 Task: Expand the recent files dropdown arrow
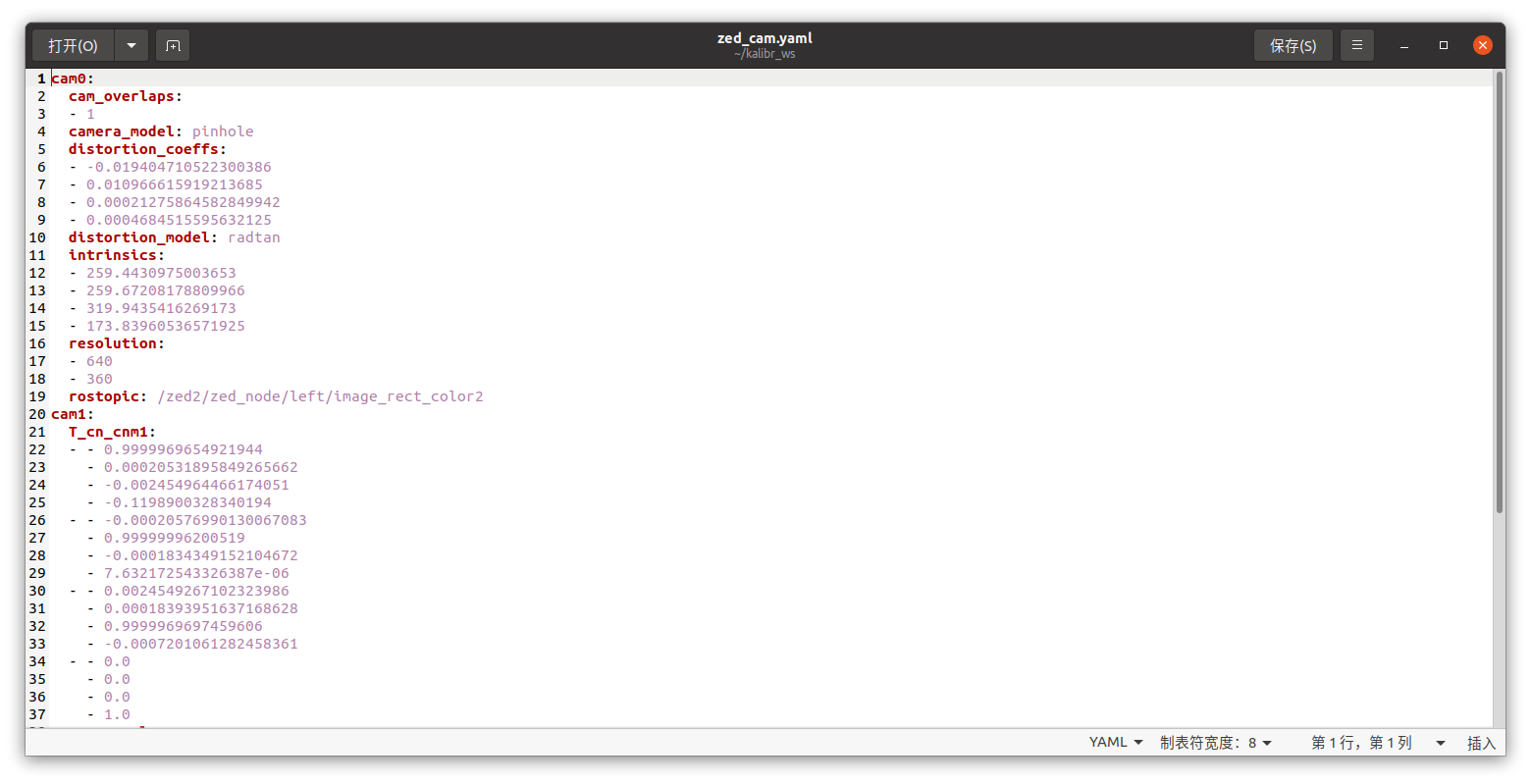point(132,45)
